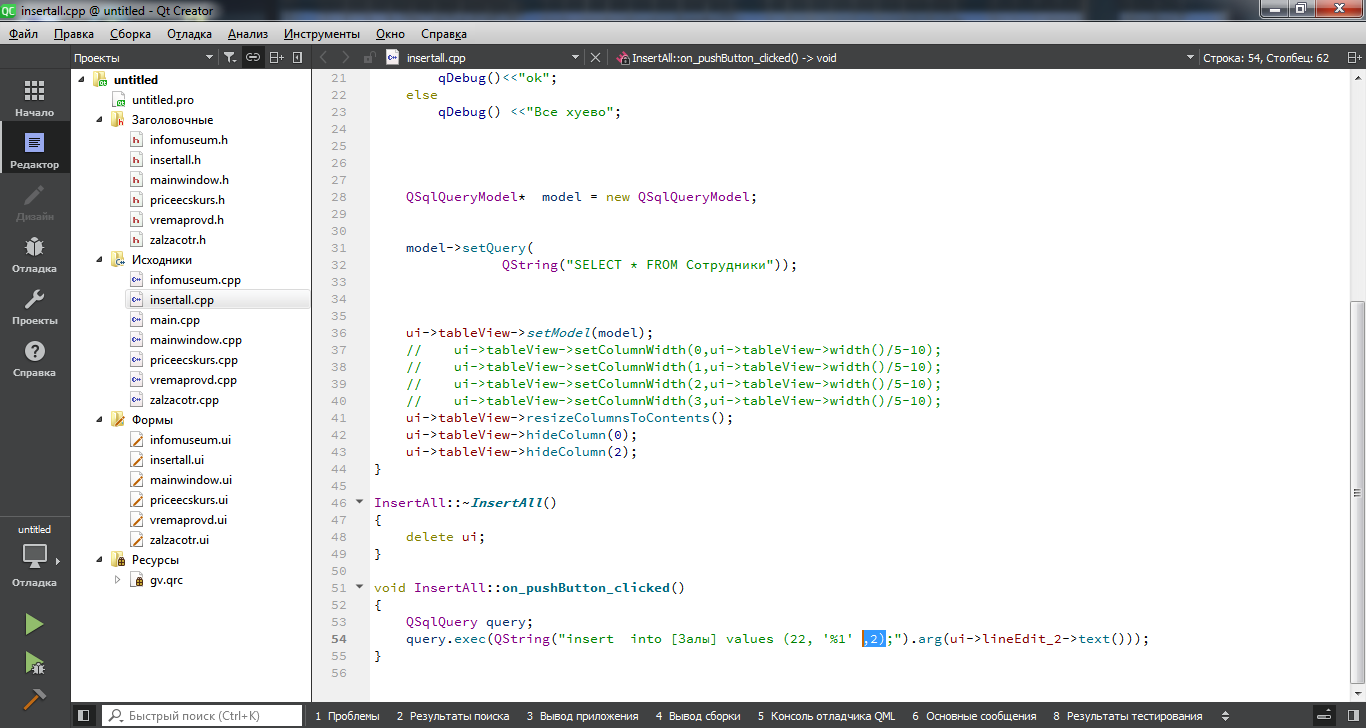1366x728 pixels.
Task: Select insertall.cpp in Исходники
Action: pos(182,300)
